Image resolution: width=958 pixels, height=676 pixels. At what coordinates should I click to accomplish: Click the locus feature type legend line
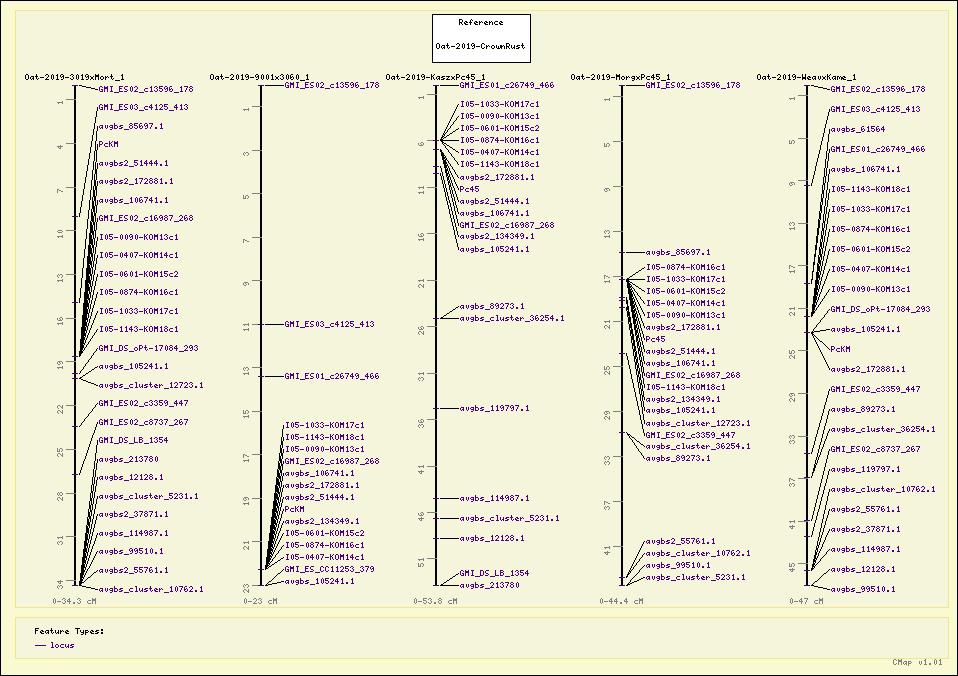(x=41, y=646)
